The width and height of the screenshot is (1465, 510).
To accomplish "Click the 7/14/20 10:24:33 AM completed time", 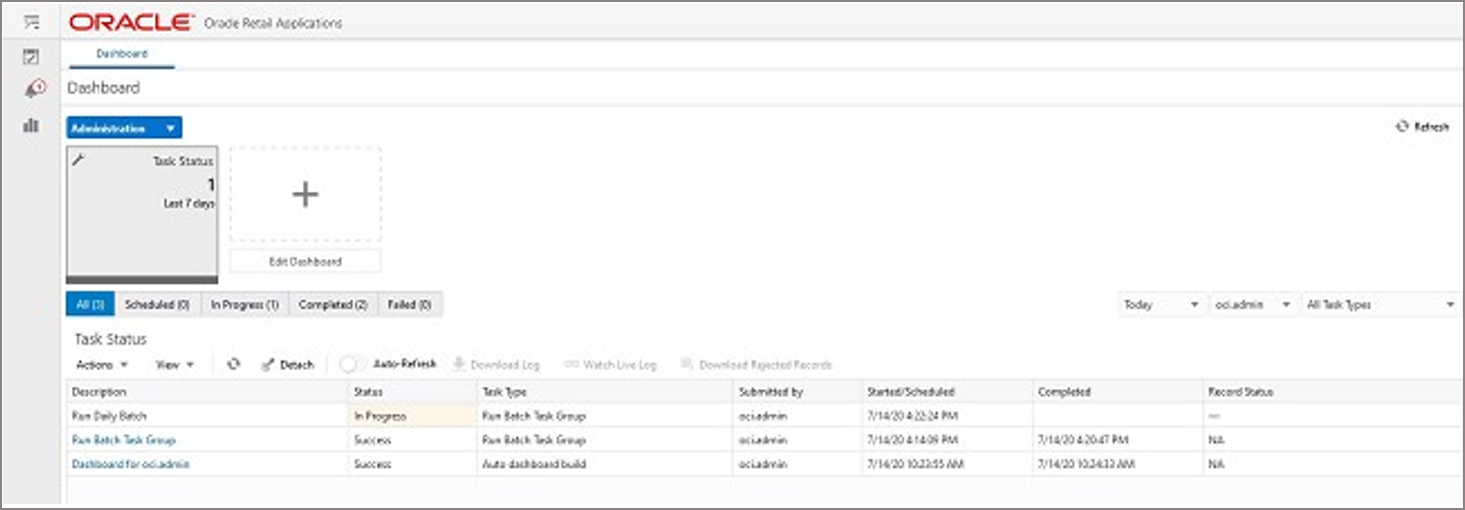I will tap(1088, 464).
